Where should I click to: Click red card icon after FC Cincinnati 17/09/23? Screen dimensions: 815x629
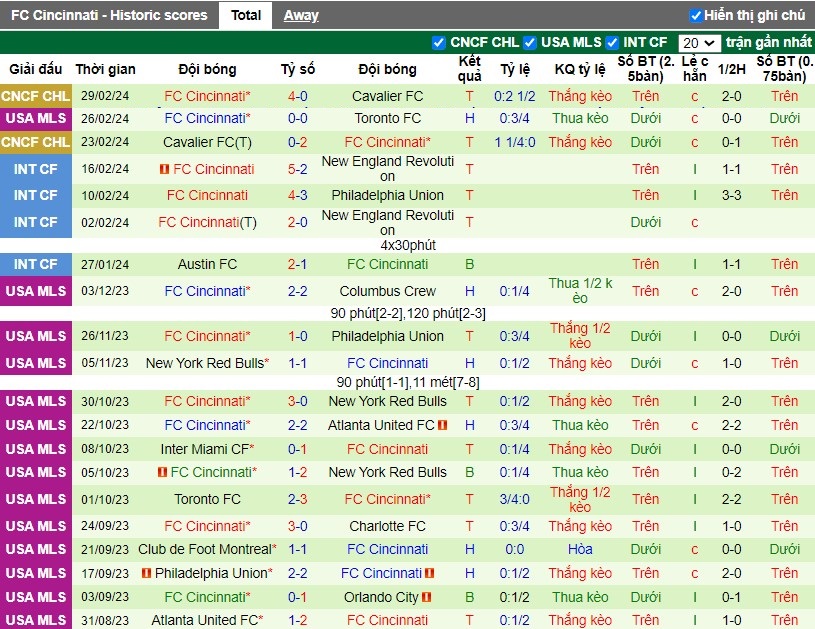point(429,573)
